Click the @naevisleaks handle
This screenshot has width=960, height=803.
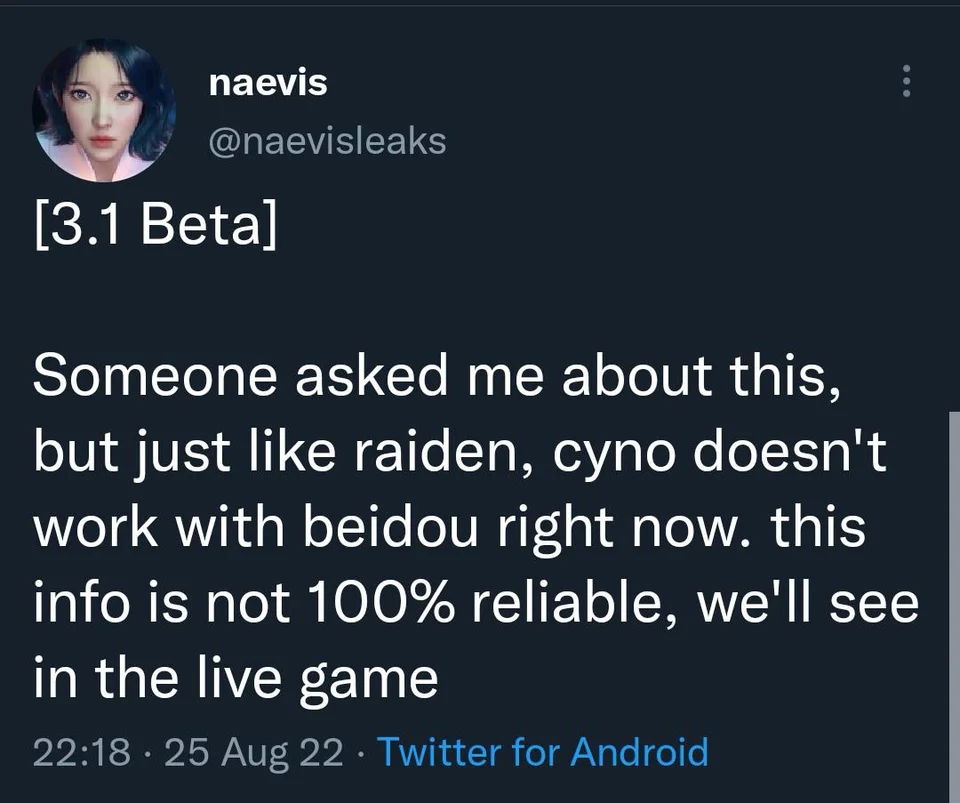[327, 141]
